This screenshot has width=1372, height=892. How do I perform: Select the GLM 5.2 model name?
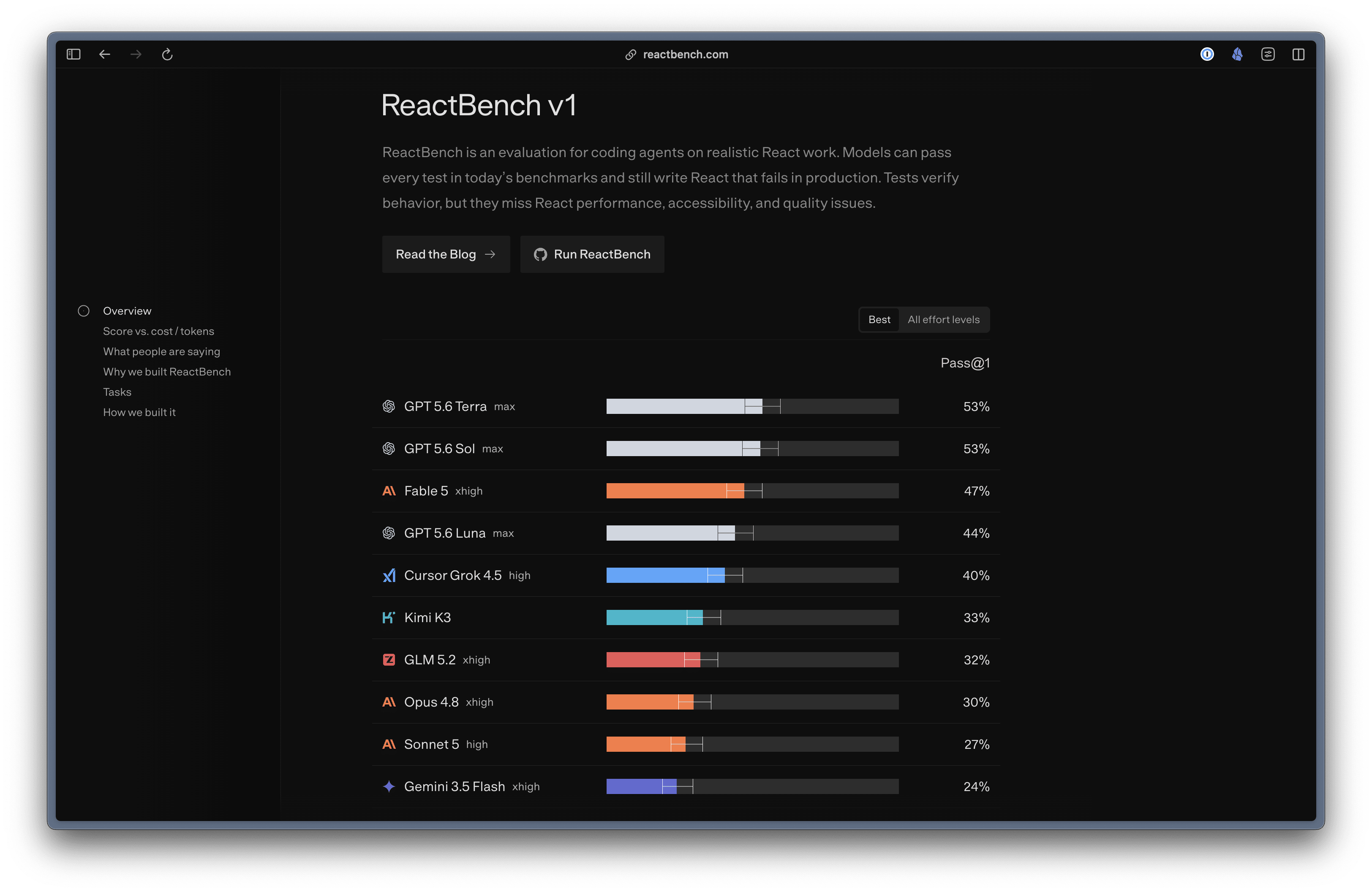pos(430,659)
